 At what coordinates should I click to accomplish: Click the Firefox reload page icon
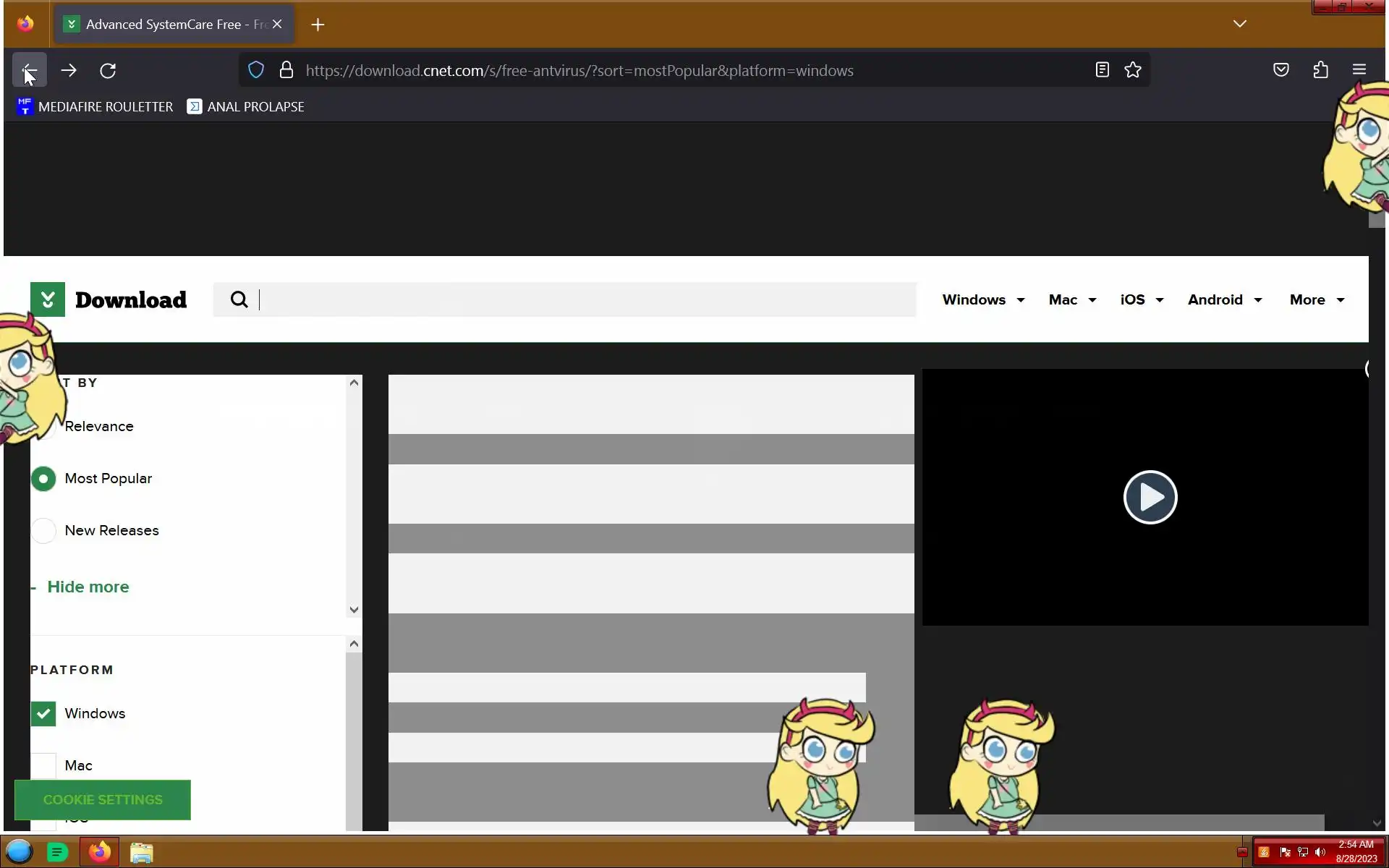point(108,71)
